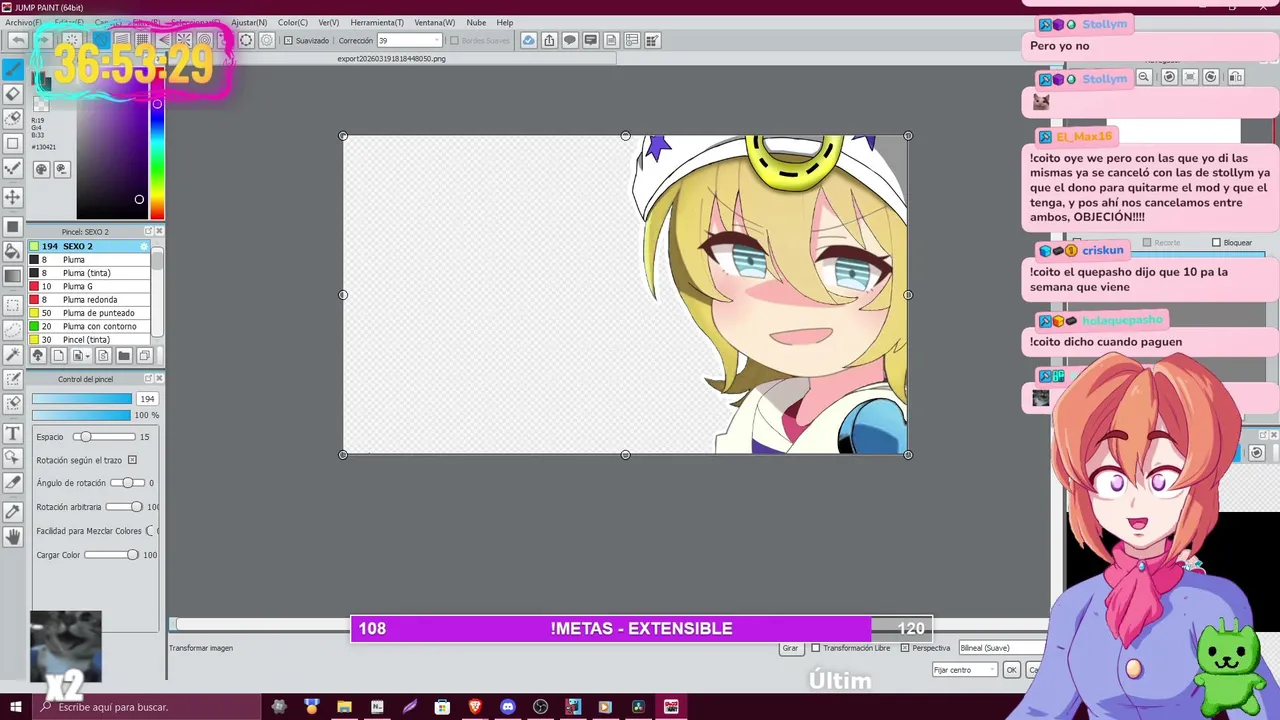Open the Ajustar menu
The image size is (1280, 720).
click(x=249, y=22)
